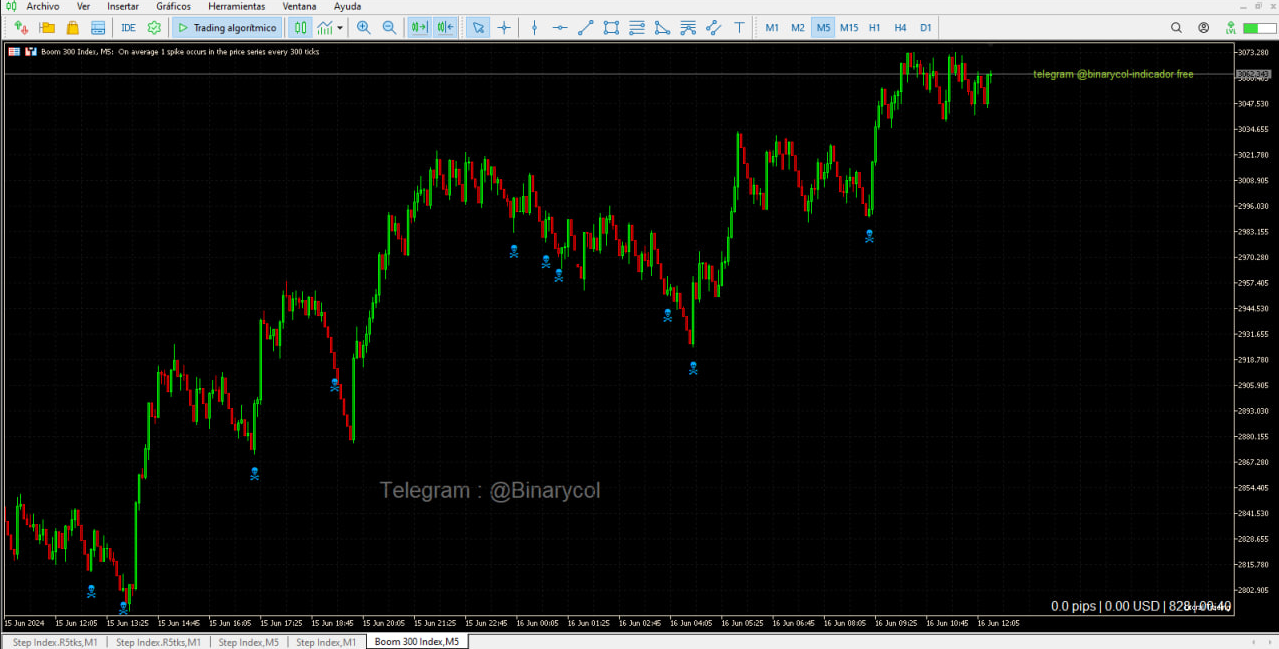Click the 3073.280 price scale label

click(x=1255, y=52)
